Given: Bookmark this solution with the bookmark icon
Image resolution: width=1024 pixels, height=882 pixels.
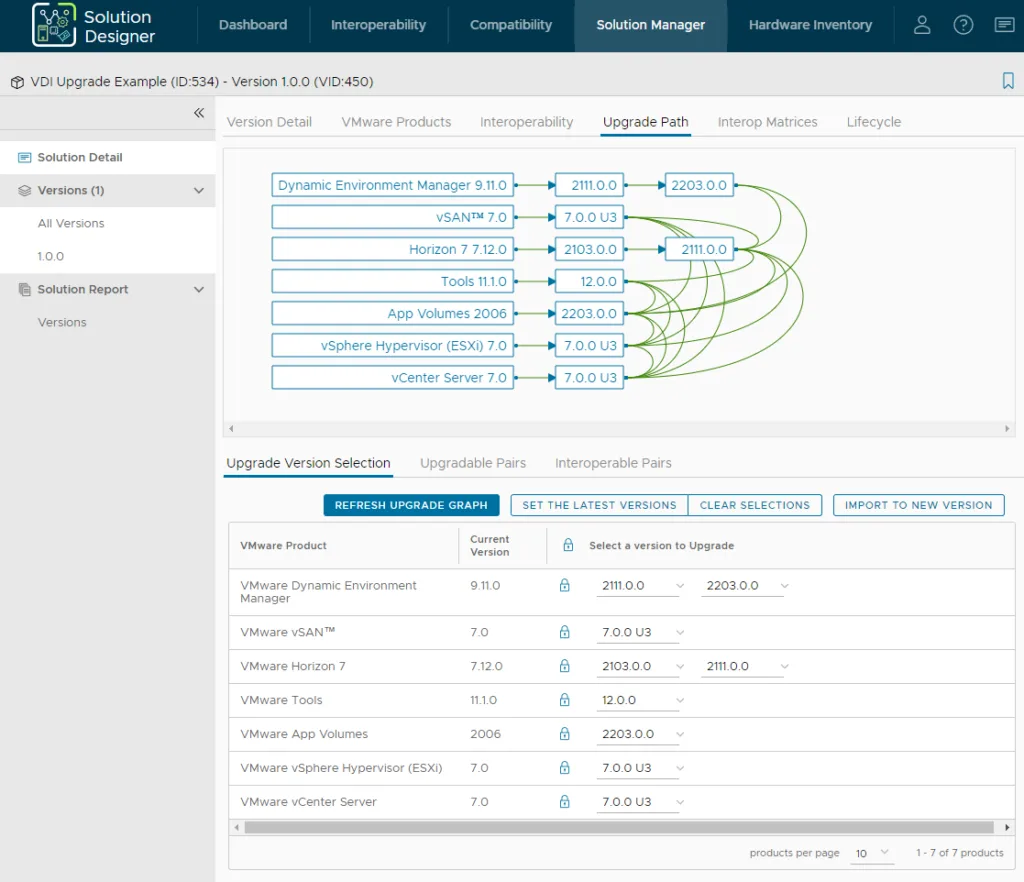Looking at the screenshot, I should click(x=1008, y=81).
